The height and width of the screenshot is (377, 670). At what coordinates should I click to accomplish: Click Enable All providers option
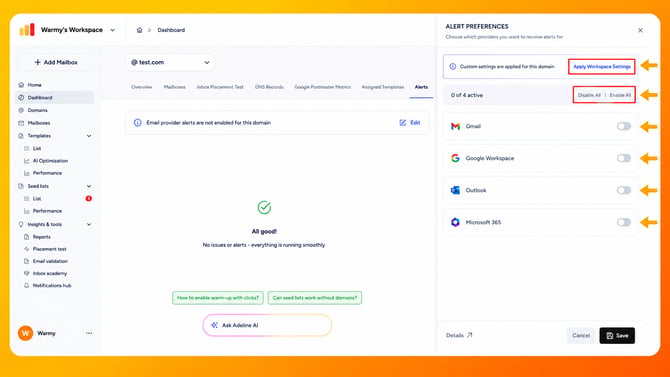coord(620,95)
